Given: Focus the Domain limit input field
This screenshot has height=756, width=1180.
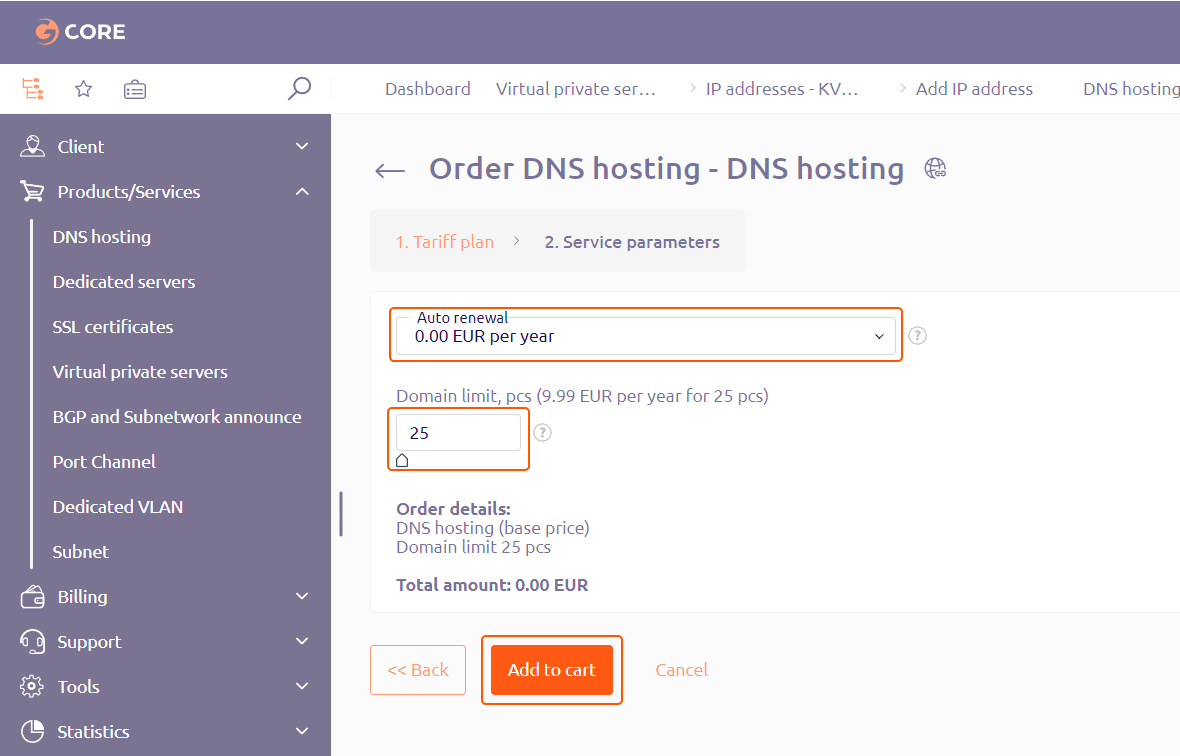Looking at the screenshot, I should 458,433.
